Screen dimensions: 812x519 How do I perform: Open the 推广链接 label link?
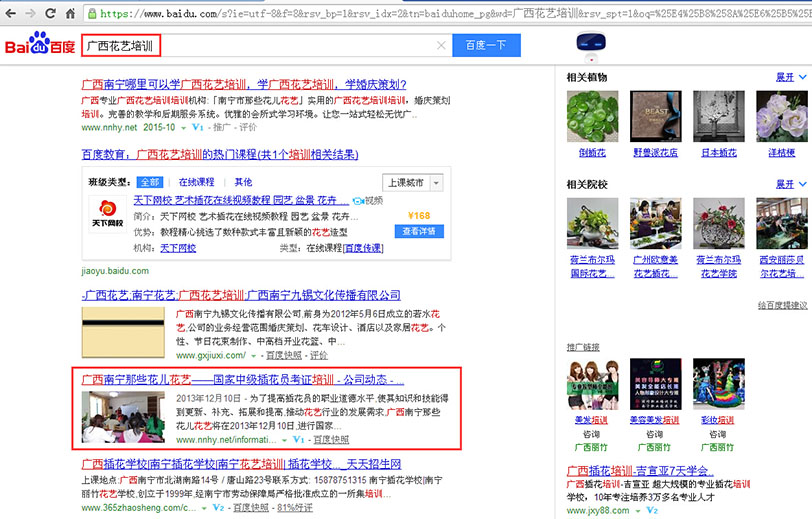[583, 347]
